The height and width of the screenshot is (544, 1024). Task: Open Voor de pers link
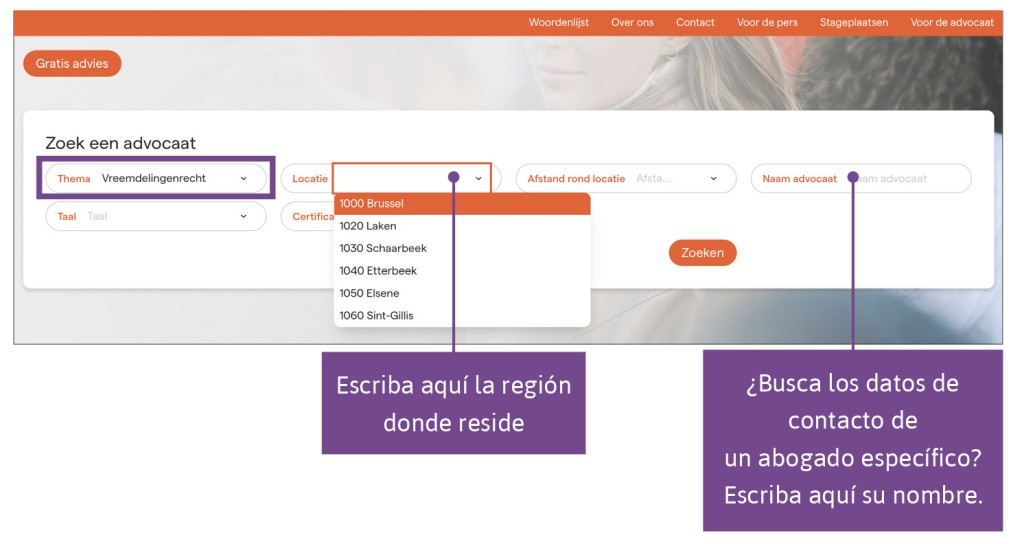pyautogui.click(x=767, y=22)
